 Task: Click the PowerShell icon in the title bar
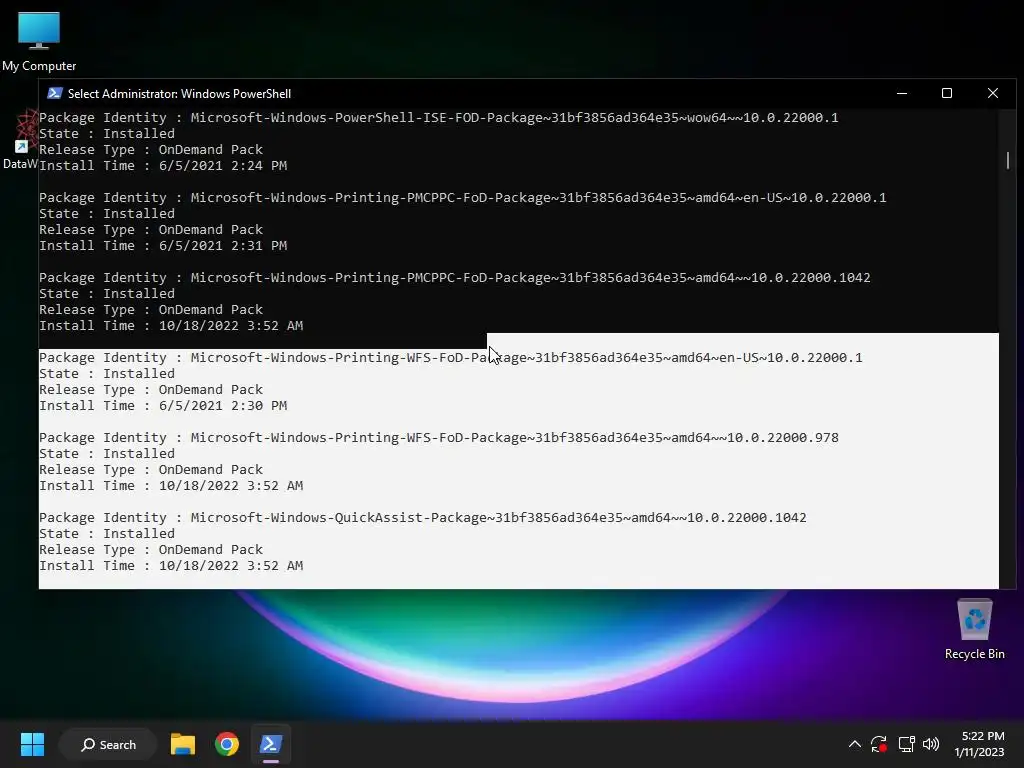[55, 93]
